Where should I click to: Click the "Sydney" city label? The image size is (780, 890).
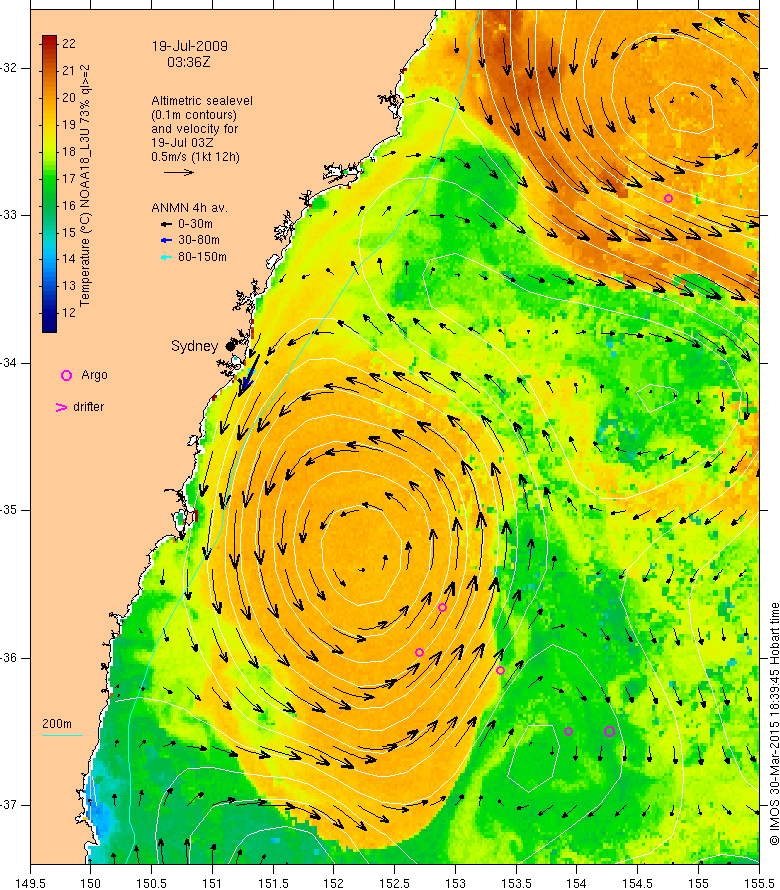coord(195,346)
